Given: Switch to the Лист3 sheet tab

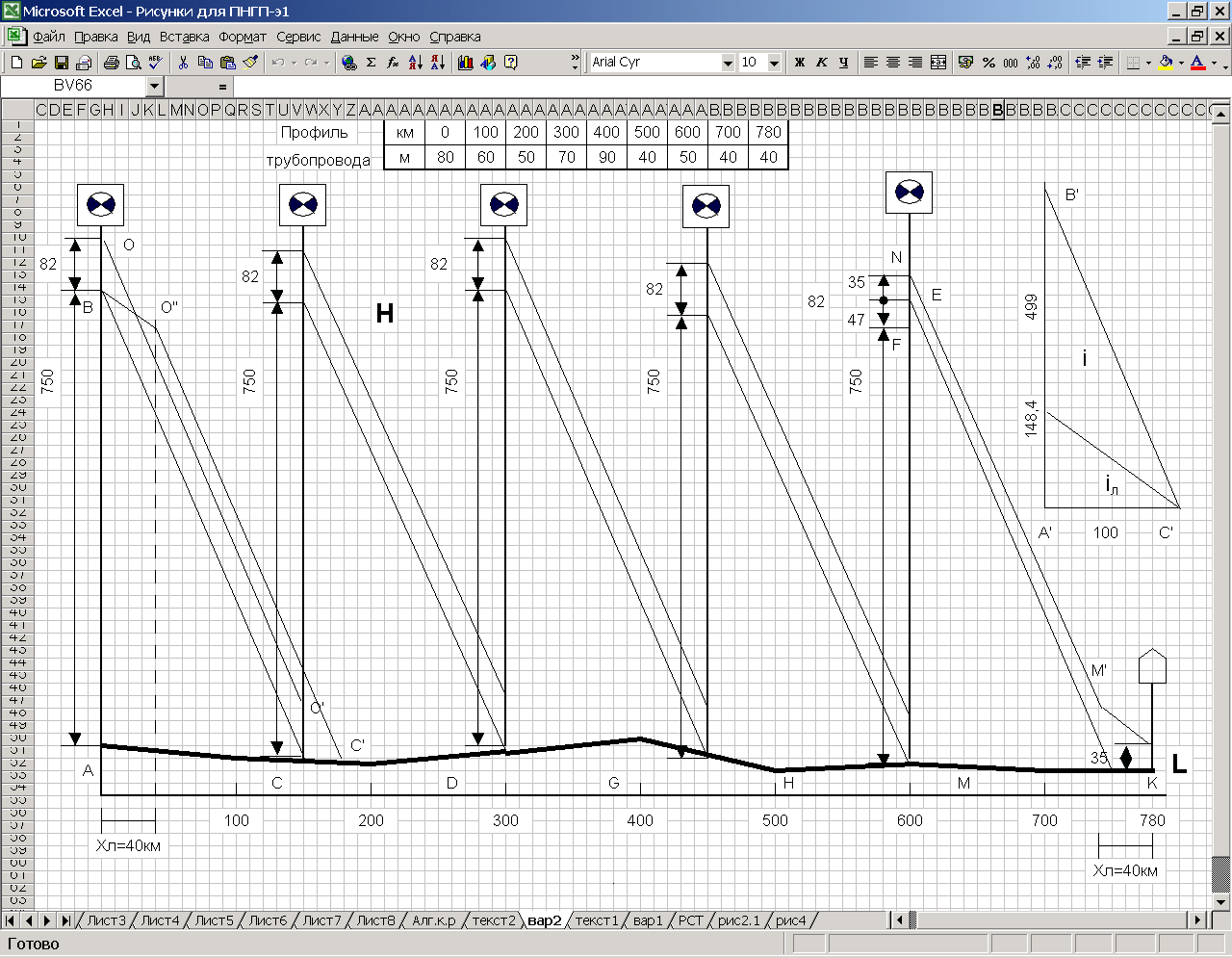Looking at the screenshot, I should coord(106,920).
